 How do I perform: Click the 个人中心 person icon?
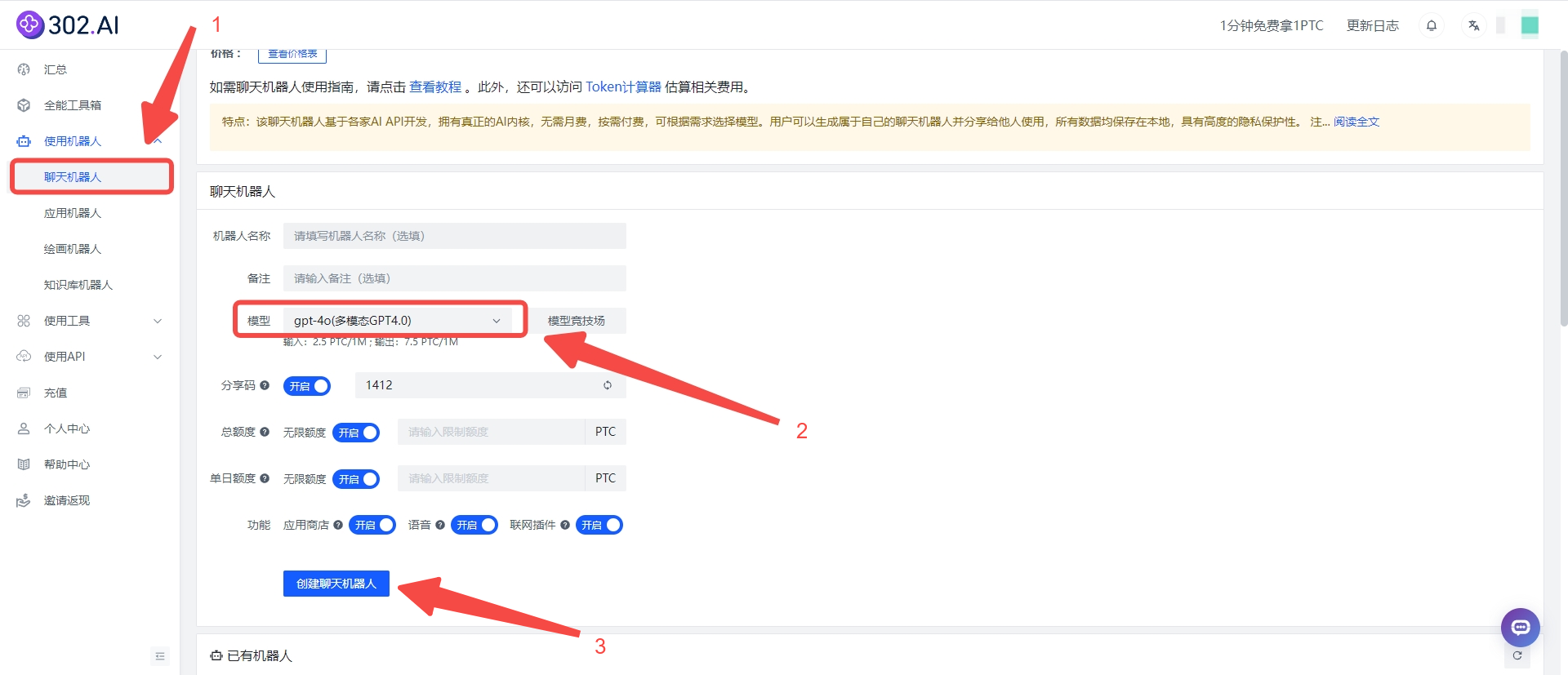(24, 429)
